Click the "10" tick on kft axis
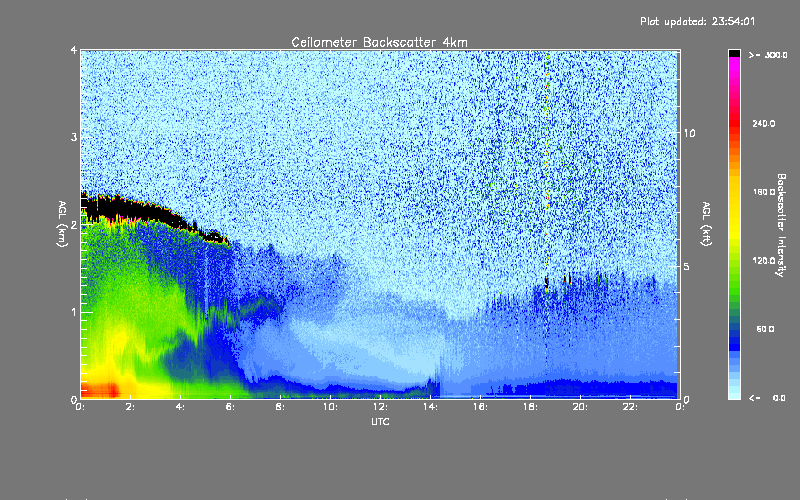The width and height of the screenshot is (800, 500). click(x=689, y=133)
